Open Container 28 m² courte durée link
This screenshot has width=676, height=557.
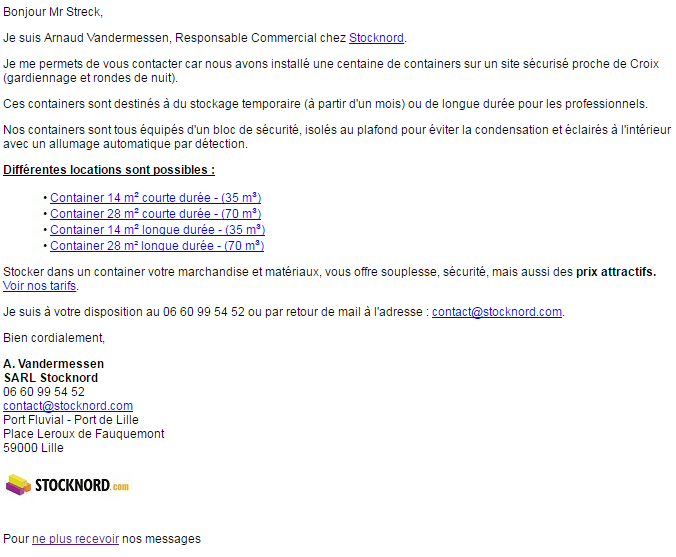point(156,213)
